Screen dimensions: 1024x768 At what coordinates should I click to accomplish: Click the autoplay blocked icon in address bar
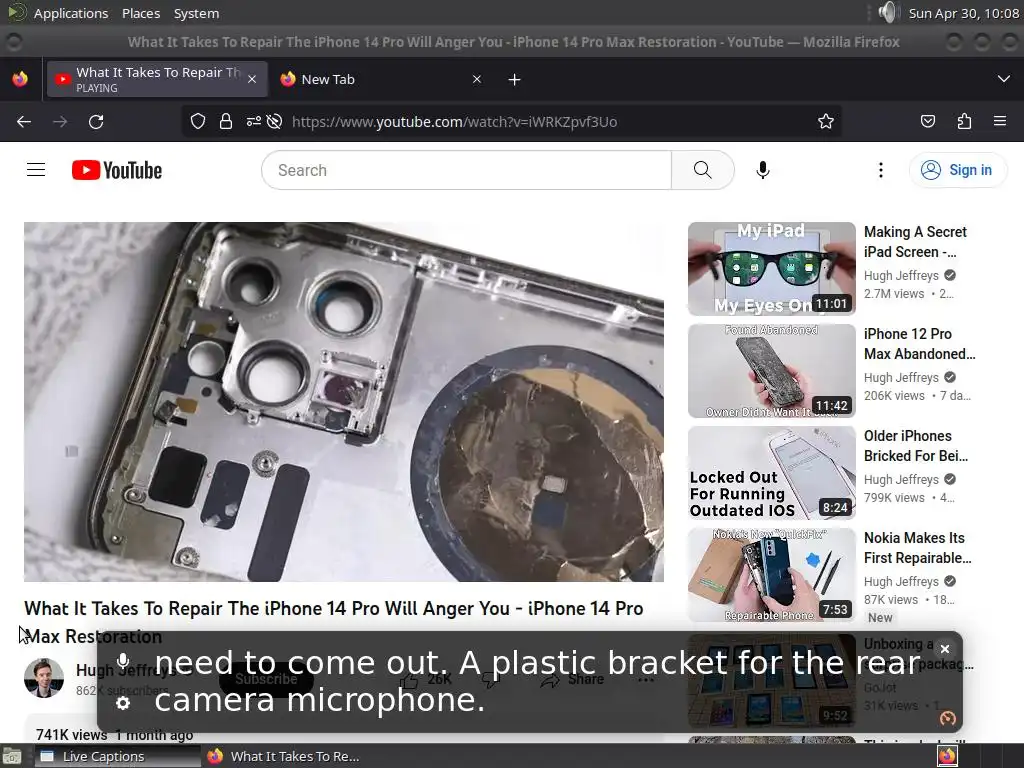point(275,121)
